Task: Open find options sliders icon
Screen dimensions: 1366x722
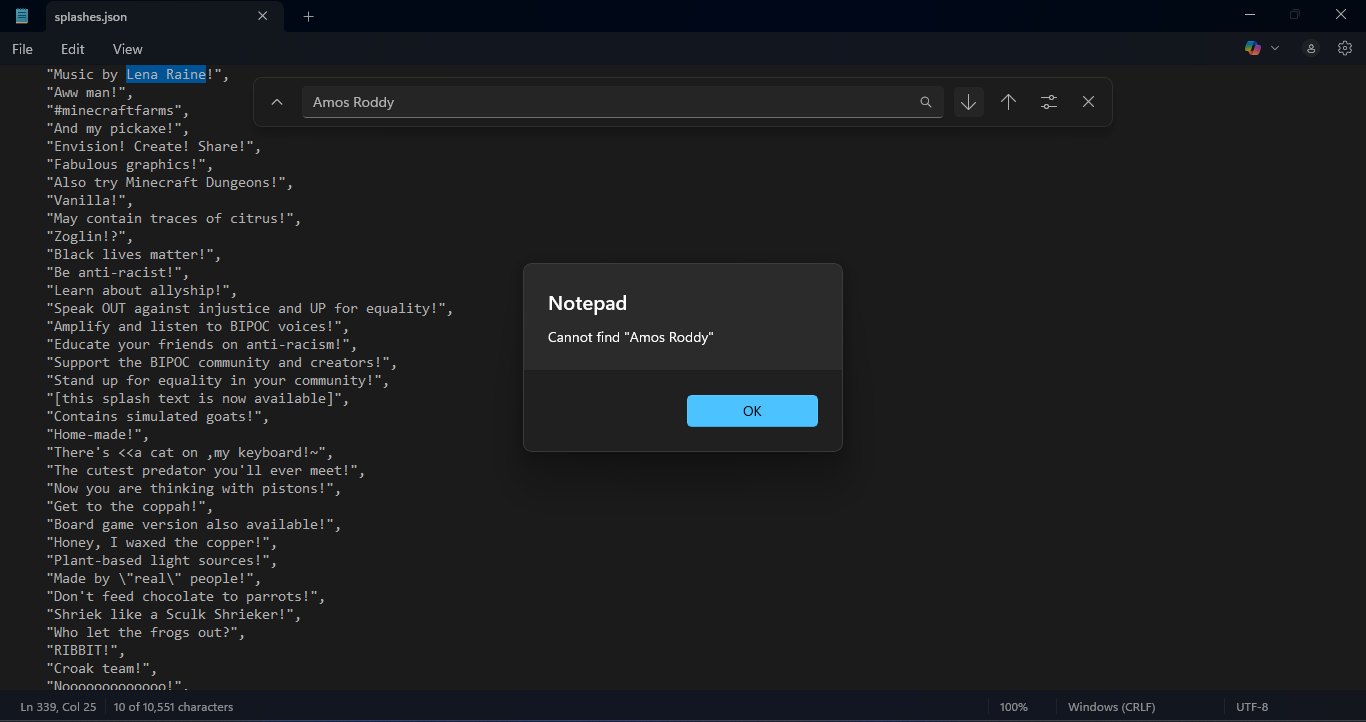Action: 1048,102
